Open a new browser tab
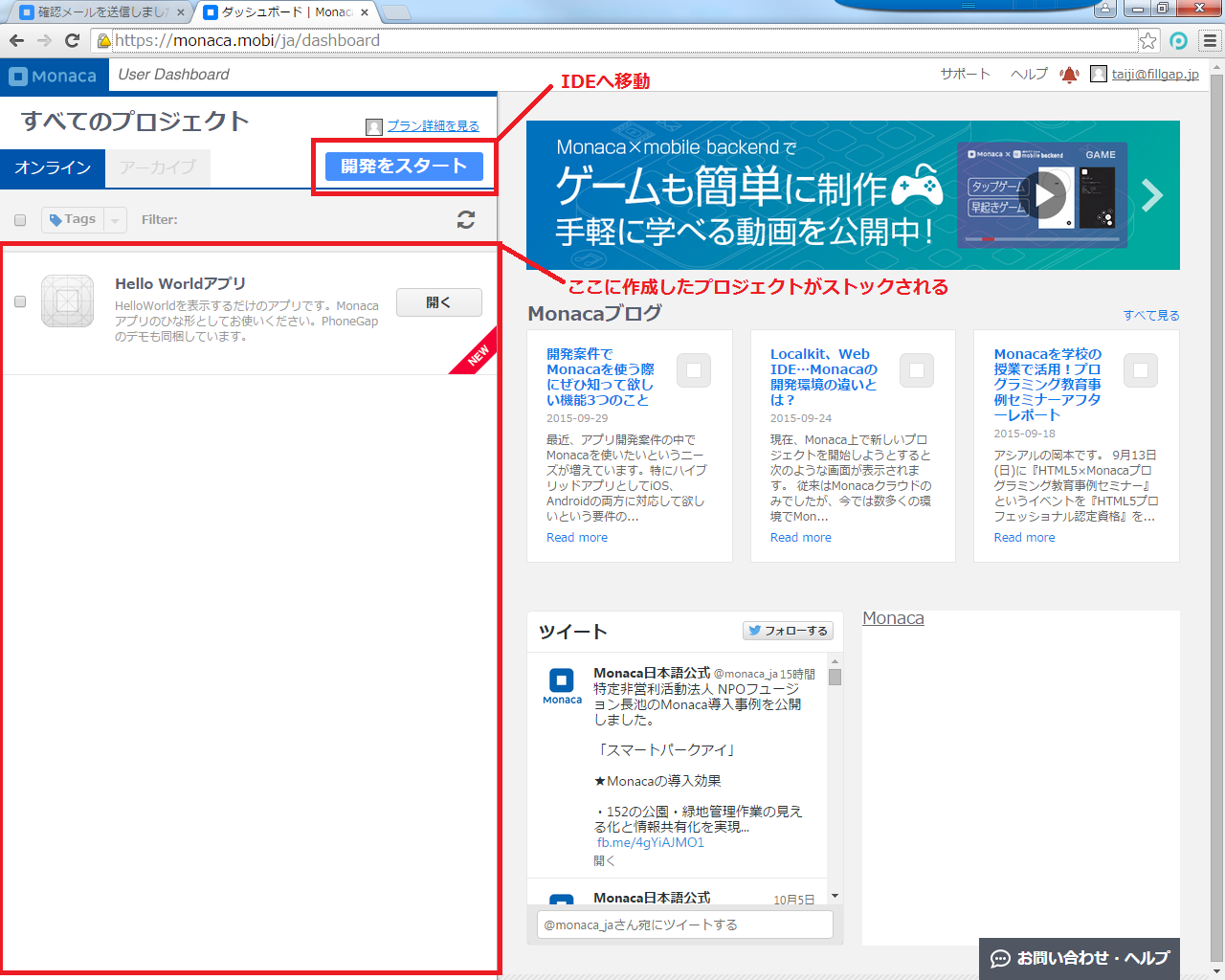 pos(395,12)
